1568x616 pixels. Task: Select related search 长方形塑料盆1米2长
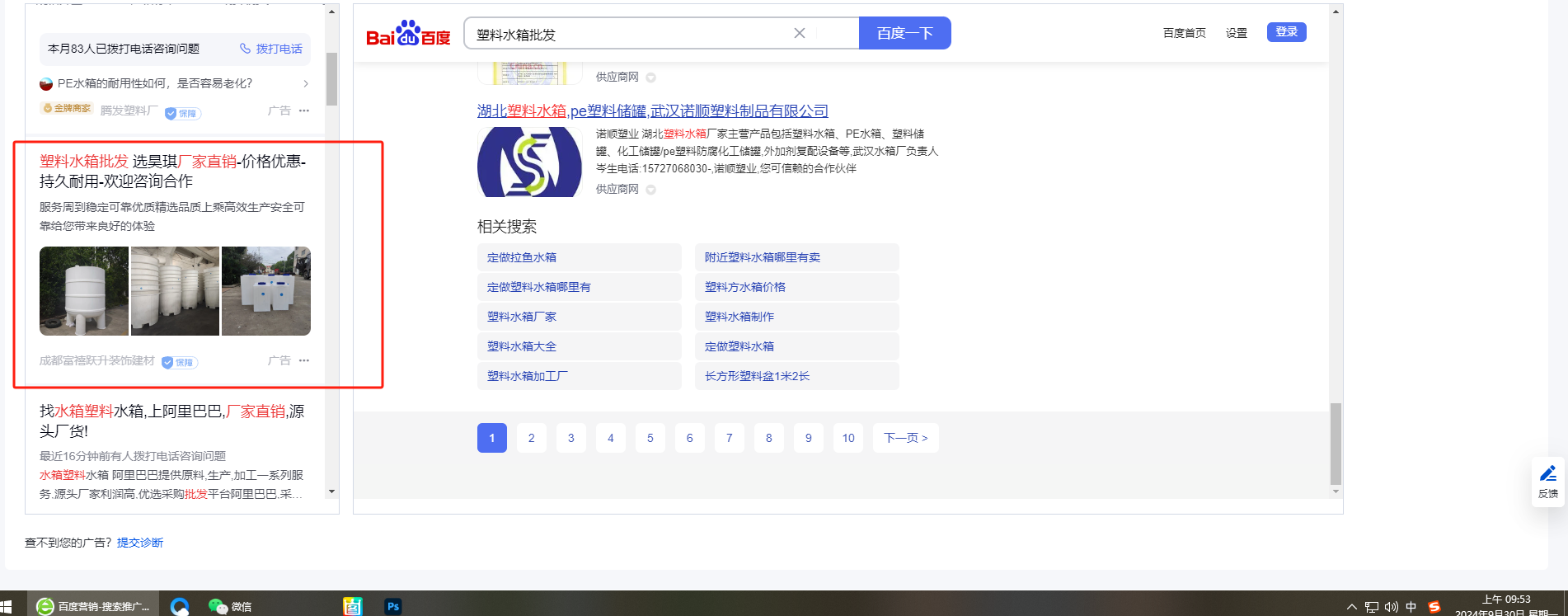click(x=796, y=376)
